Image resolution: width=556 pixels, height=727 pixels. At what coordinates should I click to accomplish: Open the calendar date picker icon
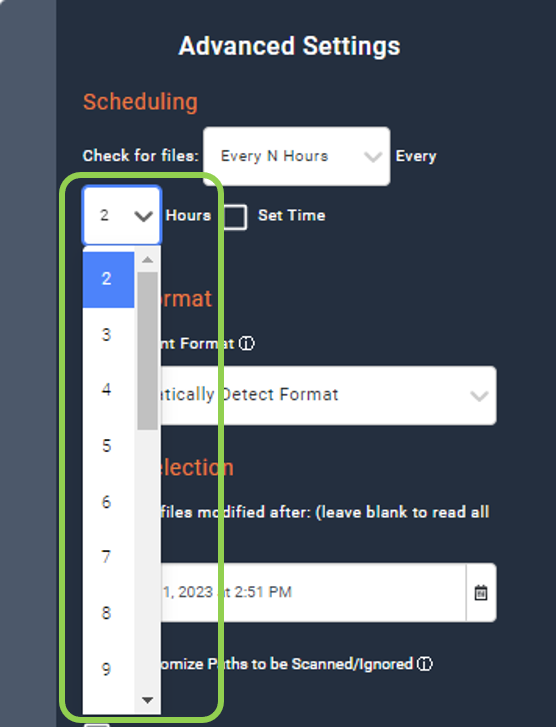pyautogui.click(x=481, y=593)
